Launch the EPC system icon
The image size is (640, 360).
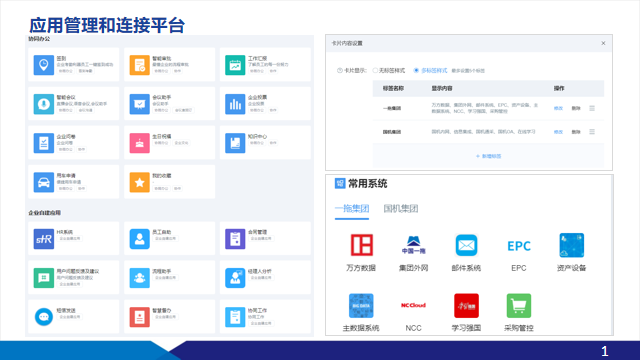(519, 246)
